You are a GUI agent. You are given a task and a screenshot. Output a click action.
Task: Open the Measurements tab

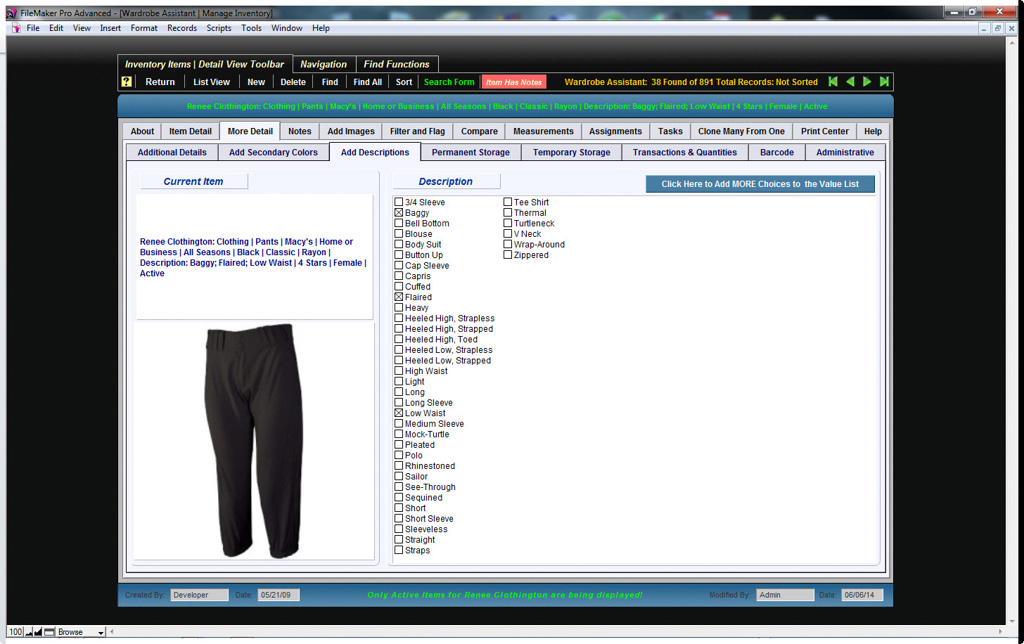(543, 131)
